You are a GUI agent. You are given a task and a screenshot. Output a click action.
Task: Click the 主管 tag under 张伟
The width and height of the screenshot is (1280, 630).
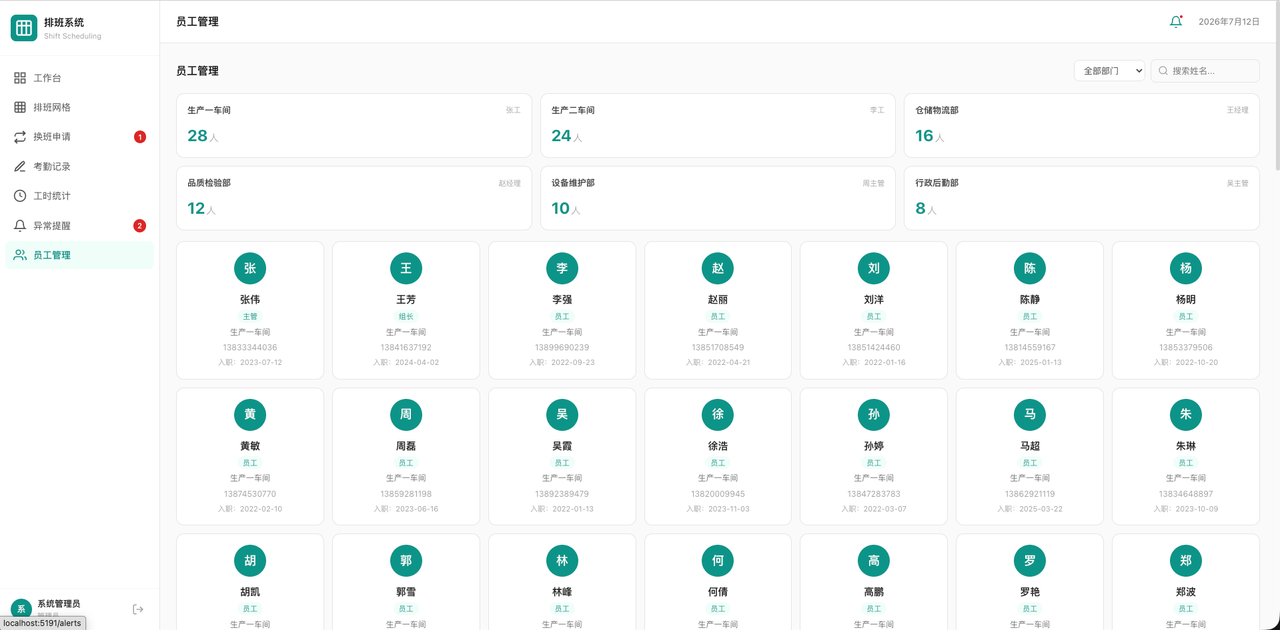click(250, 316)
